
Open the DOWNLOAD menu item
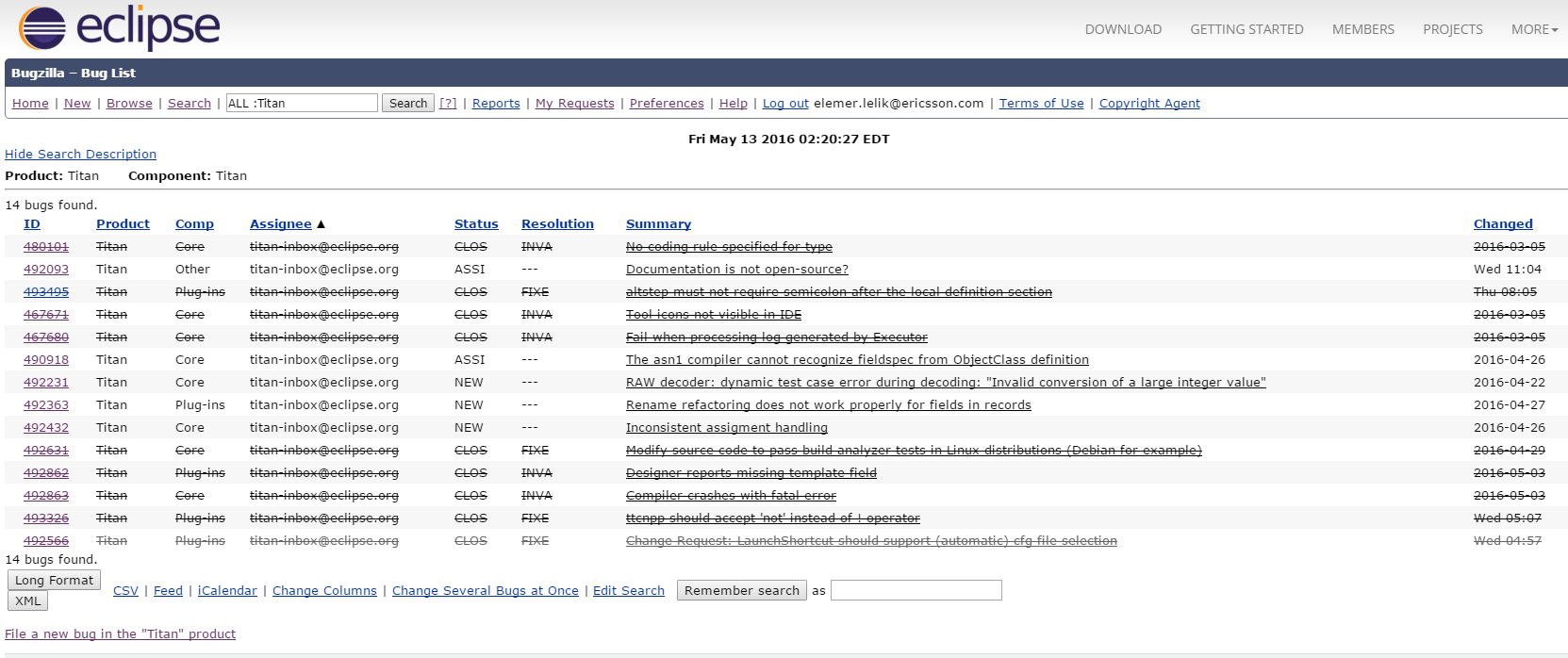coord(1122,29)
